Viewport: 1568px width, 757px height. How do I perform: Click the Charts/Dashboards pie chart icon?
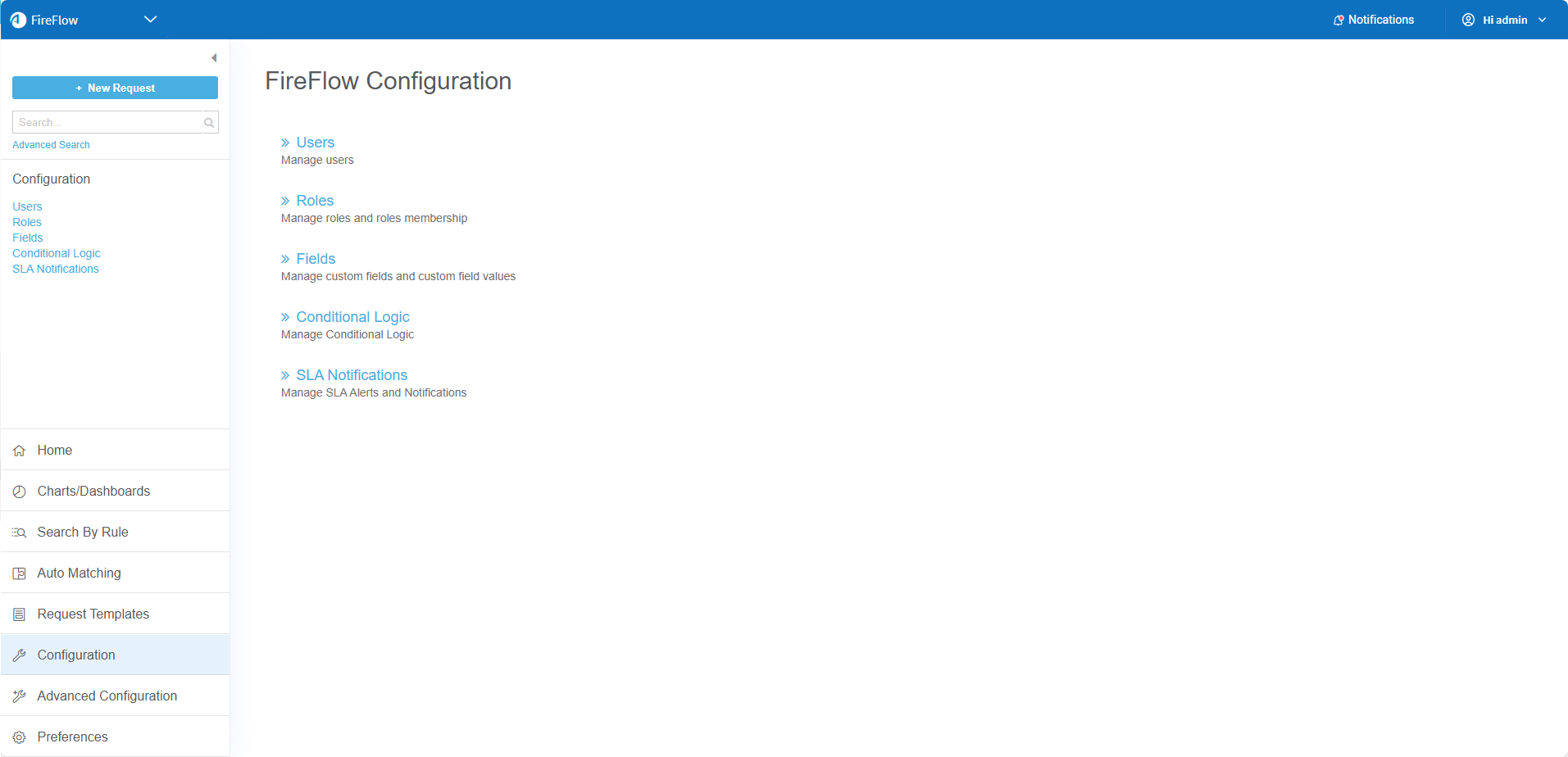[20, 492]
